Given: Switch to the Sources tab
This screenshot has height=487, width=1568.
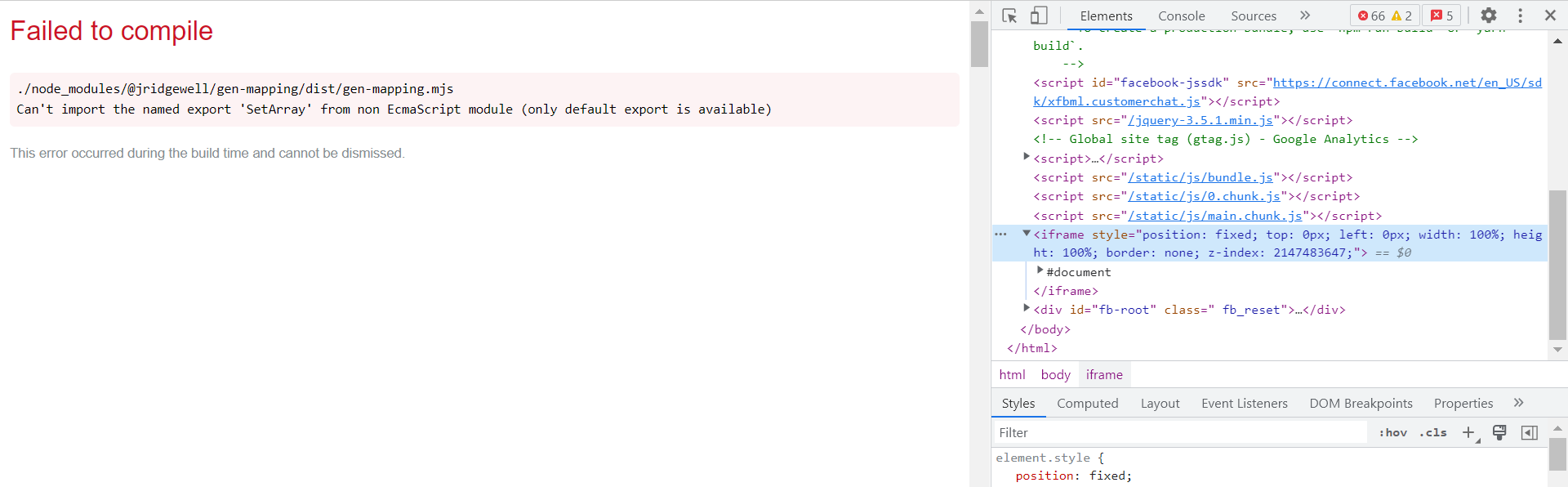Looking at the screenshot, I should click(1254, 16).
